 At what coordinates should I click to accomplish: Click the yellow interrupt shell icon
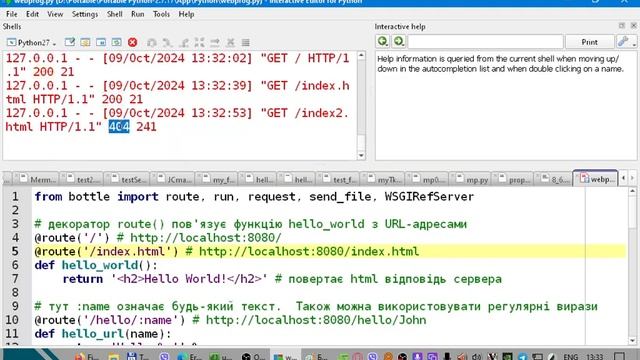85,42
